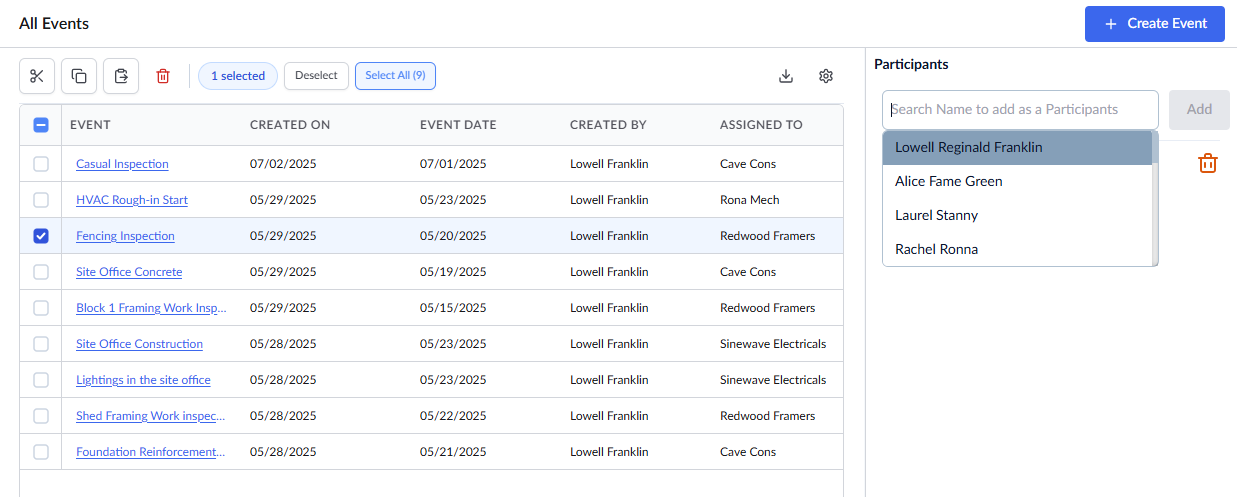Click the EVENT column header
The height and width of the screenshot is (497, 1237).
[90, 125]
